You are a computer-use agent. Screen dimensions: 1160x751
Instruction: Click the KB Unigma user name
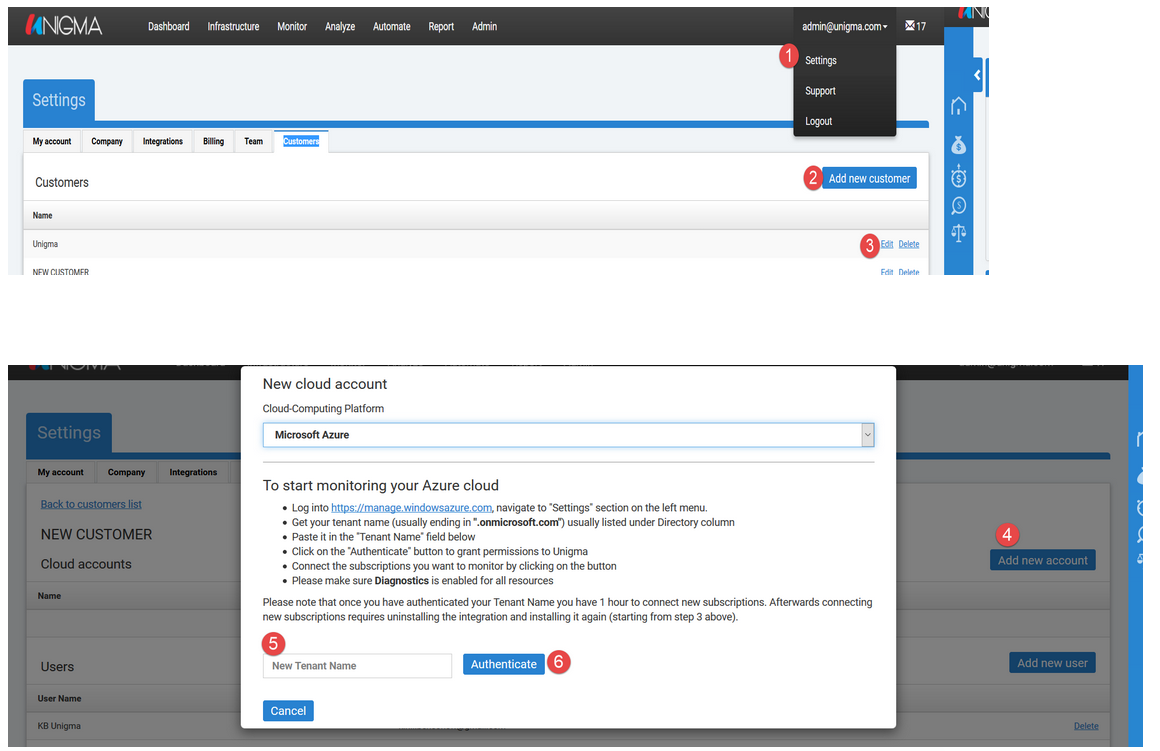[59, 726]
